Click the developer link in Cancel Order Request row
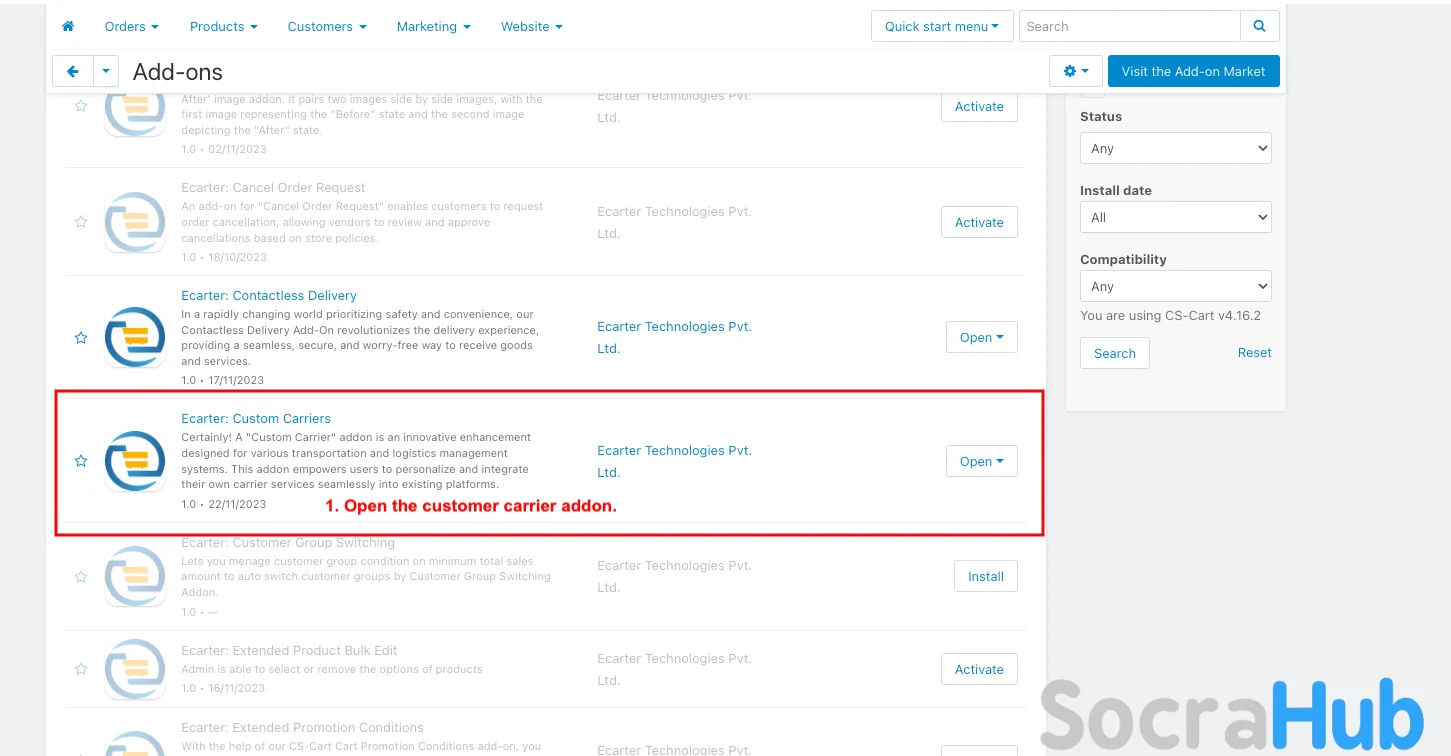 click(x=674, y=222)
